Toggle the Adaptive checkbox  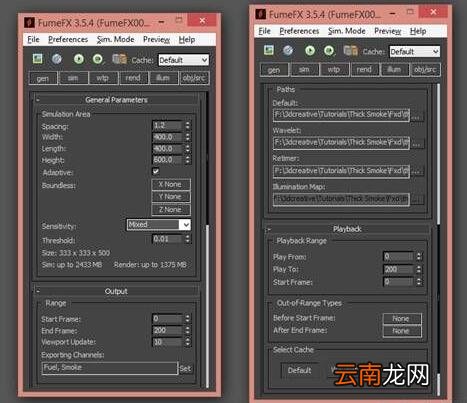156,171
